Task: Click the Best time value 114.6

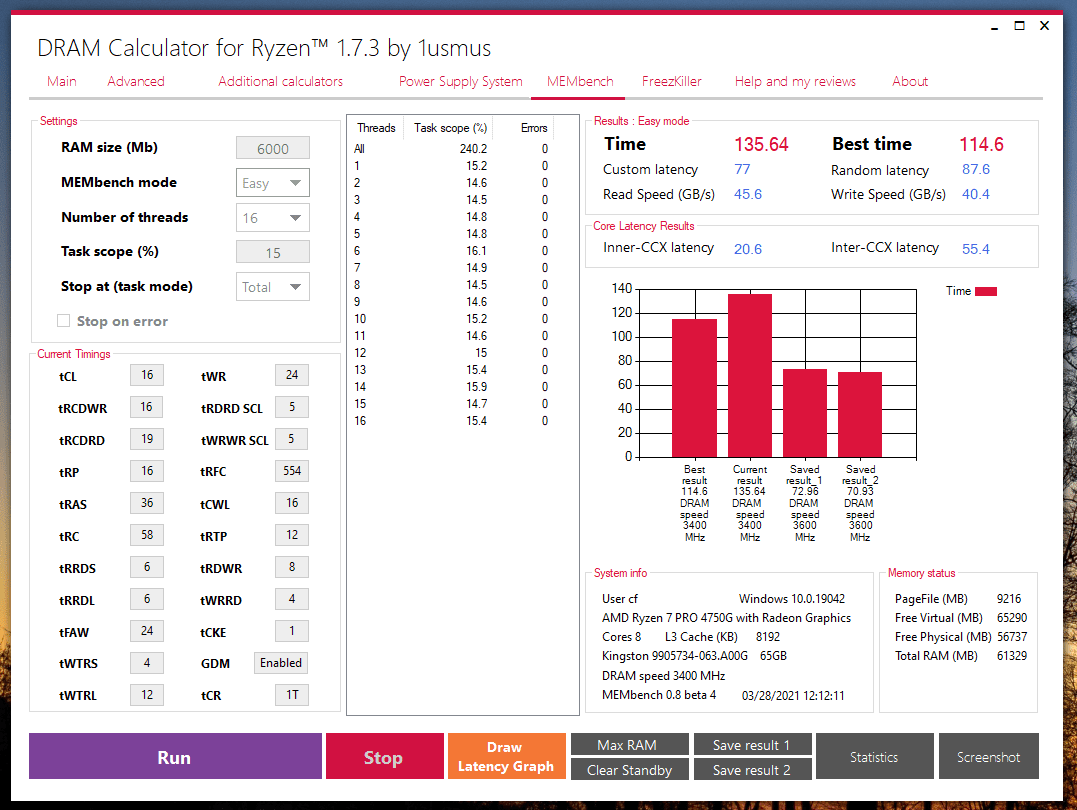Action: point(981,144)
